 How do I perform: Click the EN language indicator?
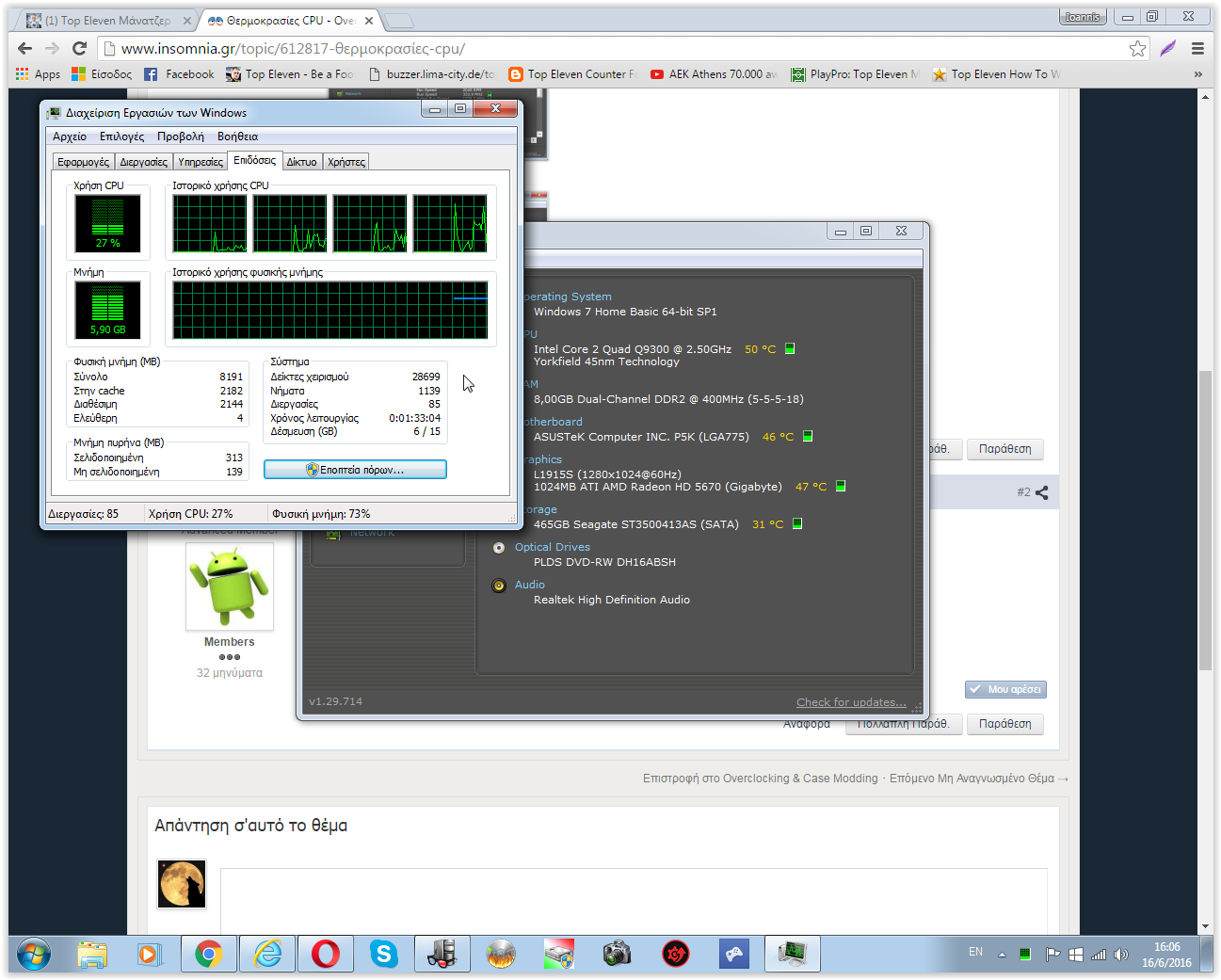click(x=975, y=952)
